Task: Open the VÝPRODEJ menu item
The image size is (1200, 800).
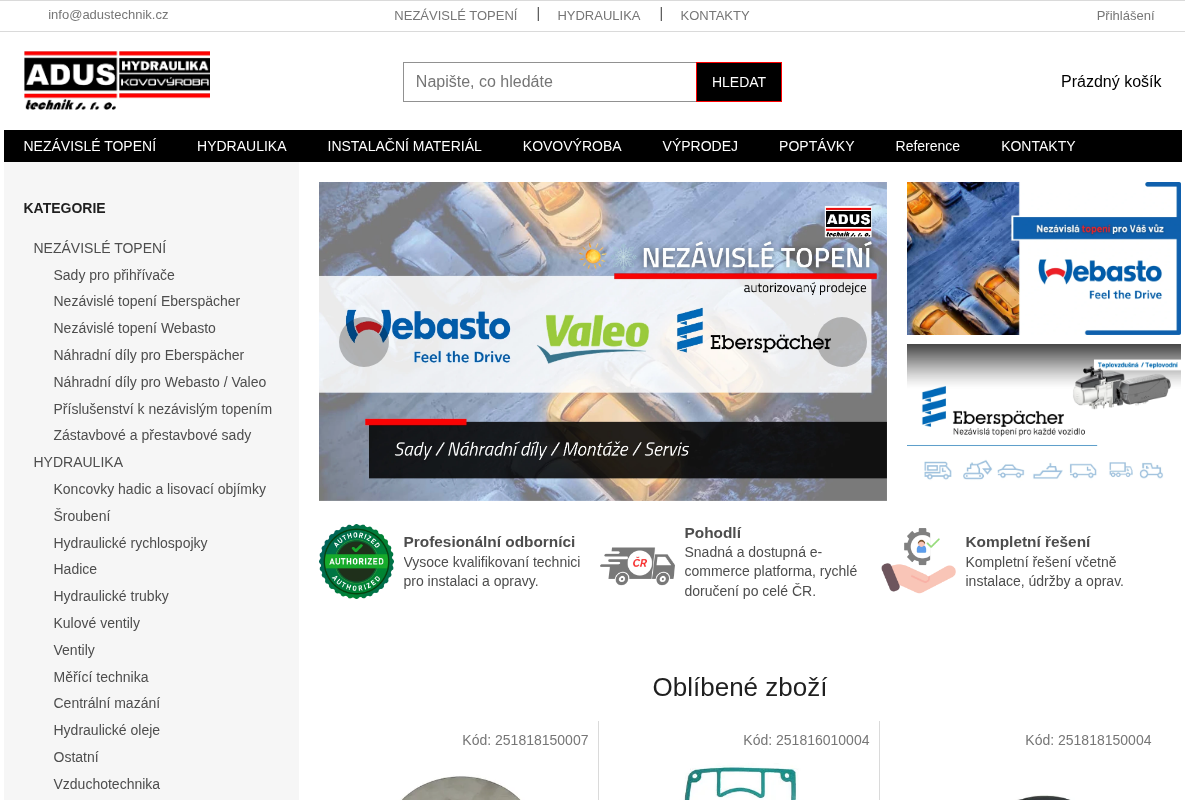Action: click(700, 146)
